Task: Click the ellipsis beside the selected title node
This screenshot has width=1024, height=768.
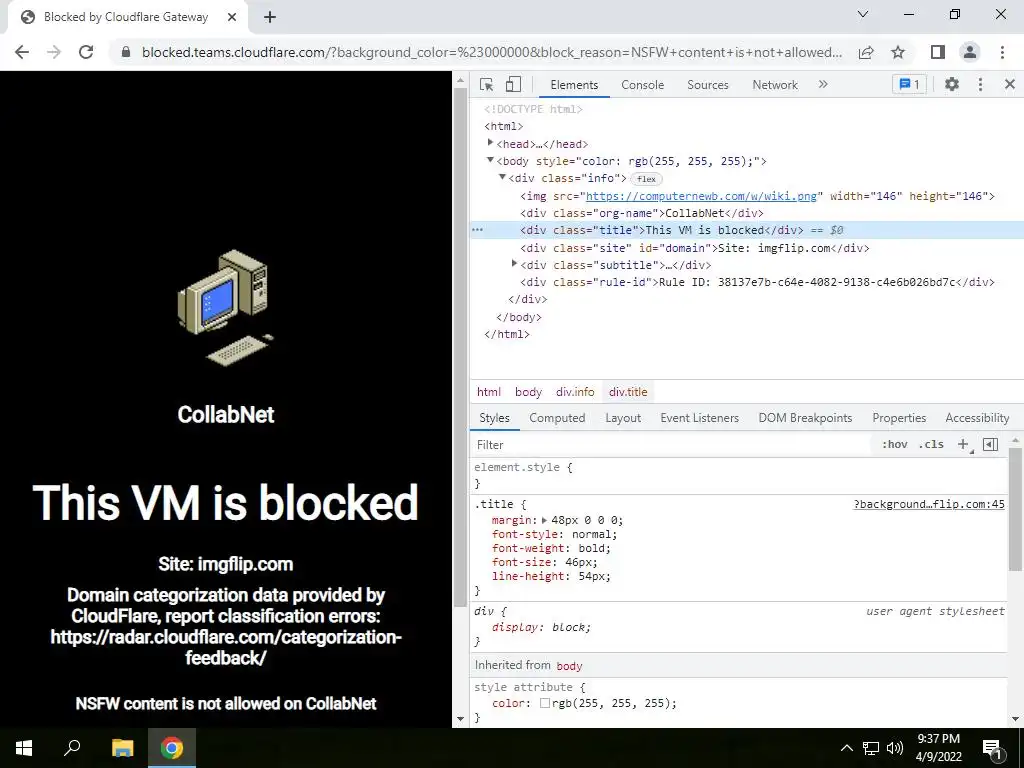Action: tap(477, 230)
